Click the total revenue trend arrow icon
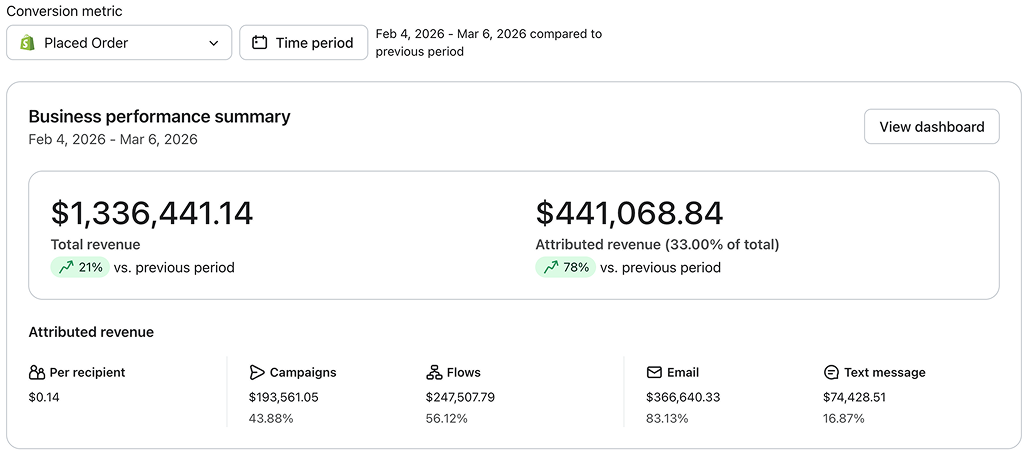Viewport: 1028px width, 458px height. [x=66, y=267]
